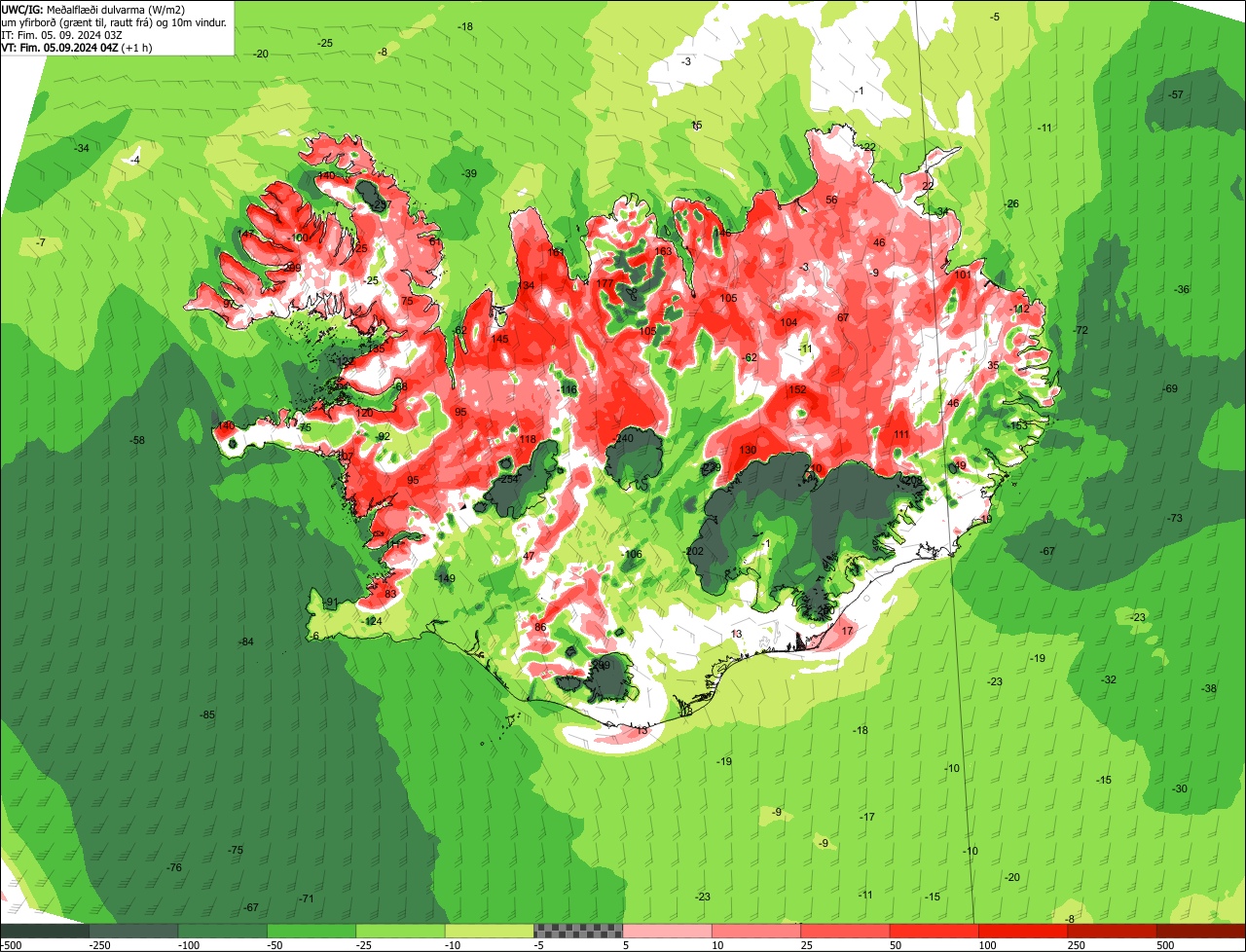Click the legend swatch between 250 and 500

click(x=1113, y=931)
